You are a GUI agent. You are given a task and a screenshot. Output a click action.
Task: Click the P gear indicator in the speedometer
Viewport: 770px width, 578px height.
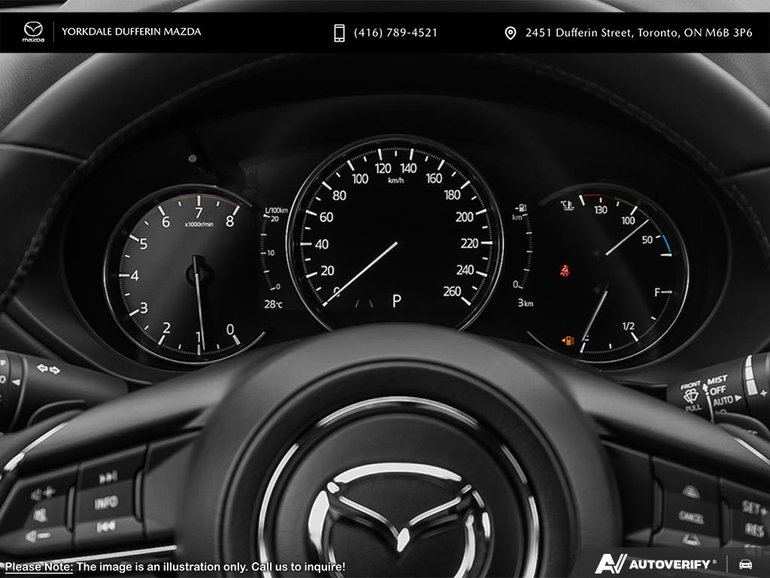[x=396, y=301]
